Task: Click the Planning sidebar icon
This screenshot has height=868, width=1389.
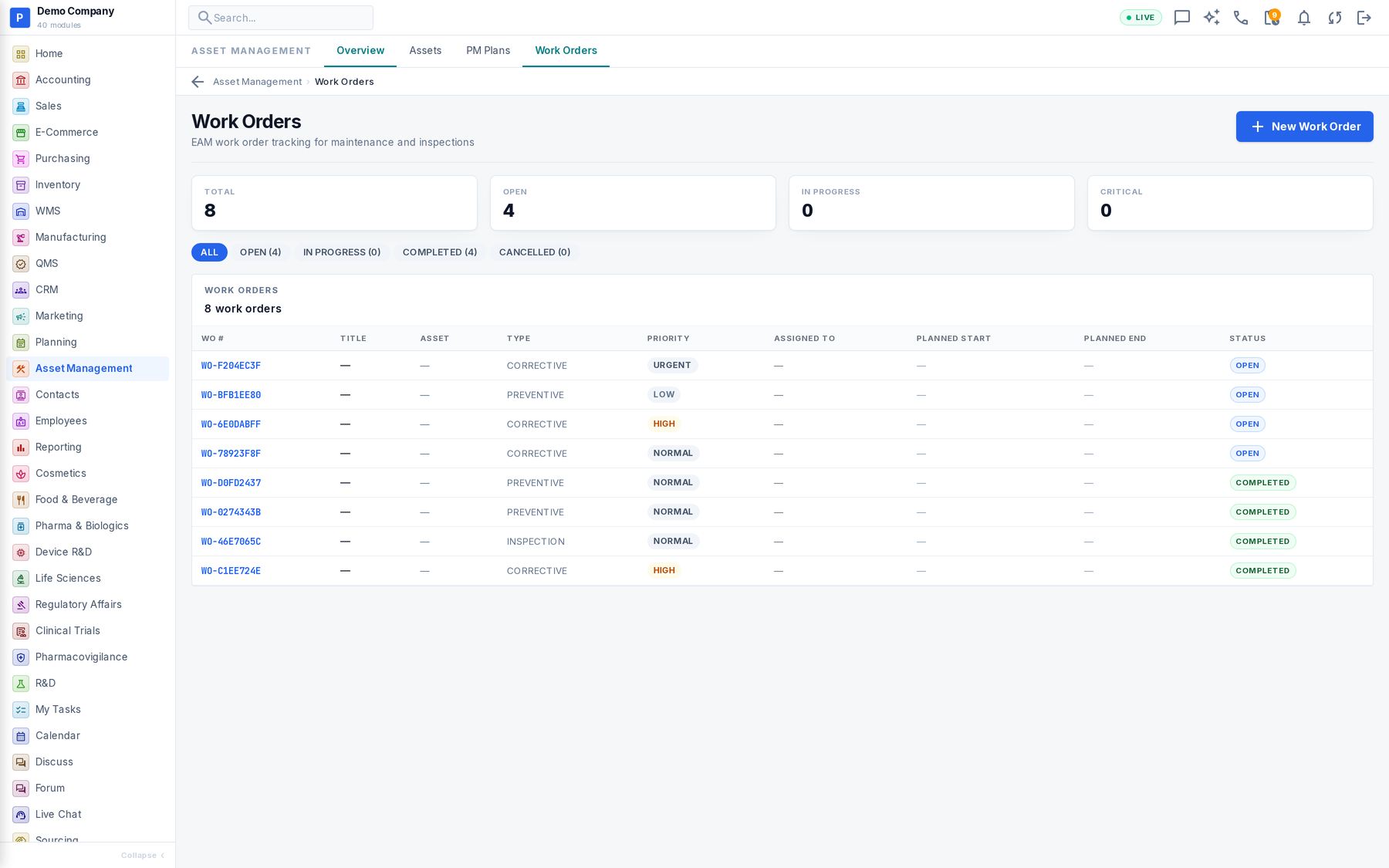Action: pyautogui.click(x=21, y=343)
